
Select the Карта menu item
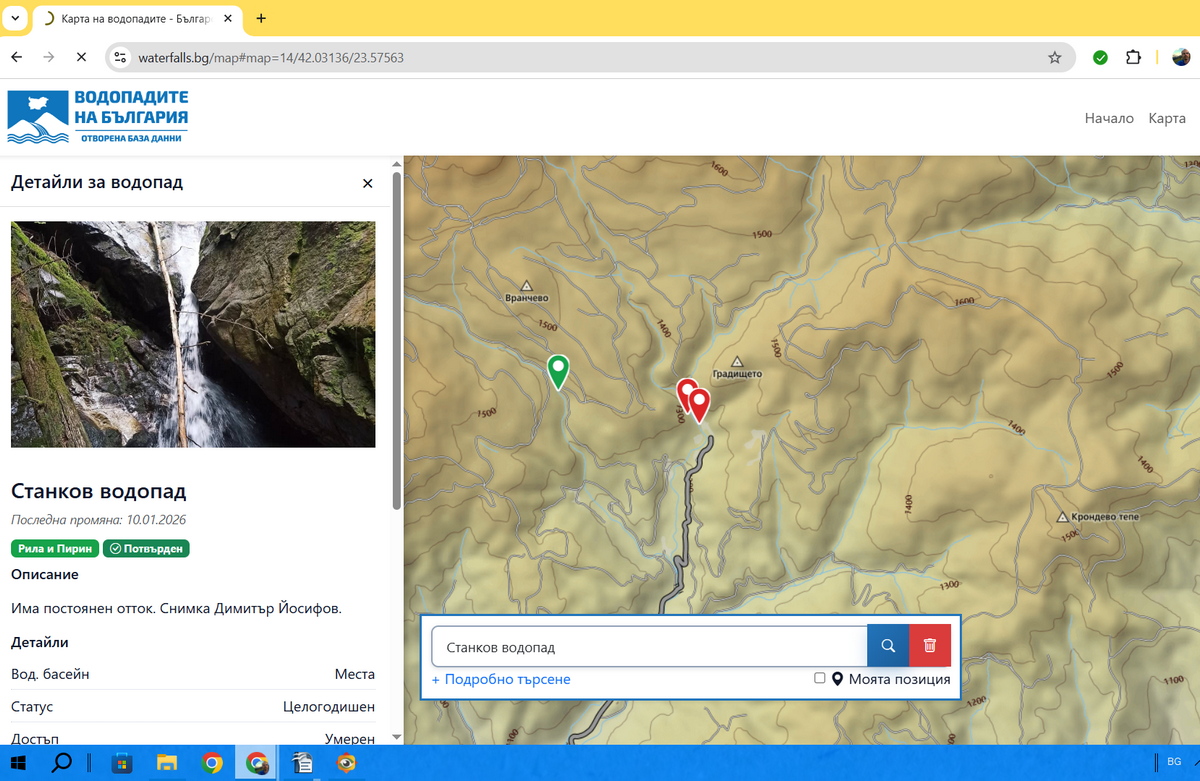point(1167,118)
